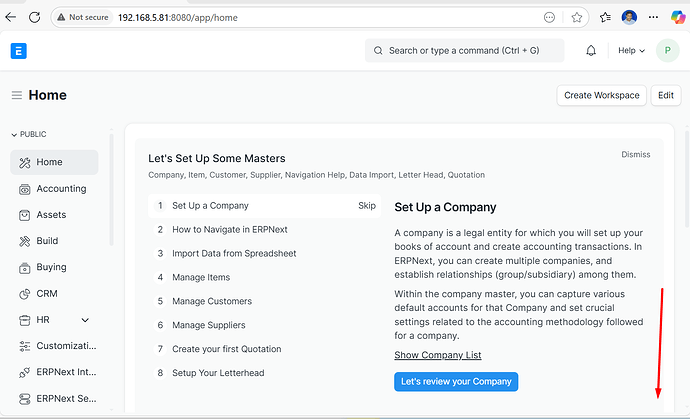Open the browser three-dot settings menu
690x419 pixels.
click(653, 17)
